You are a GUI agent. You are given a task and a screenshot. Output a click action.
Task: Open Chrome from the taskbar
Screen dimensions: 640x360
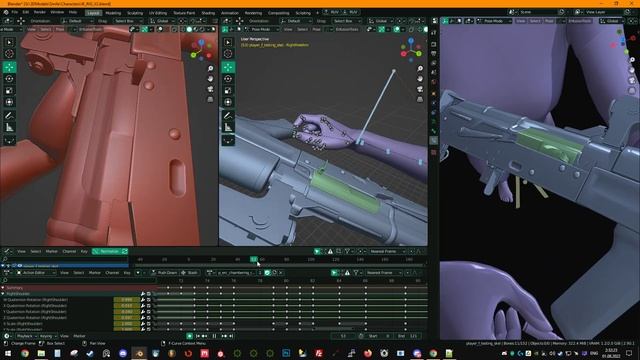pyautogui.click(x=25, y=353)
